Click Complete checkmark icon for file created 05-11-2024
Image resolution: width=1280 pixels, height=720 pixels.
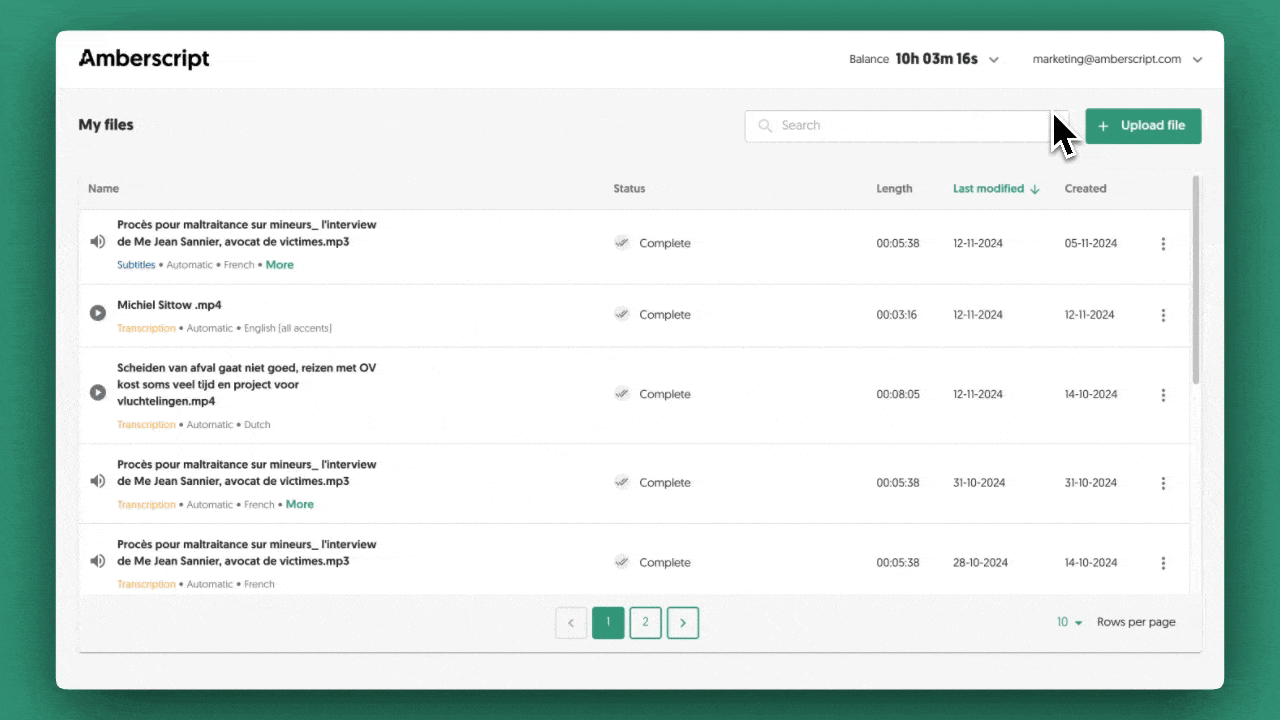[x=622, y=243]
